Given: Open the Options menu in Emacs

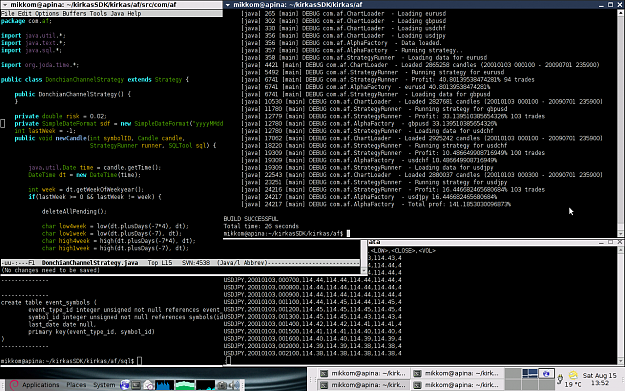Looking at the screenshot, I should (47, 14).
